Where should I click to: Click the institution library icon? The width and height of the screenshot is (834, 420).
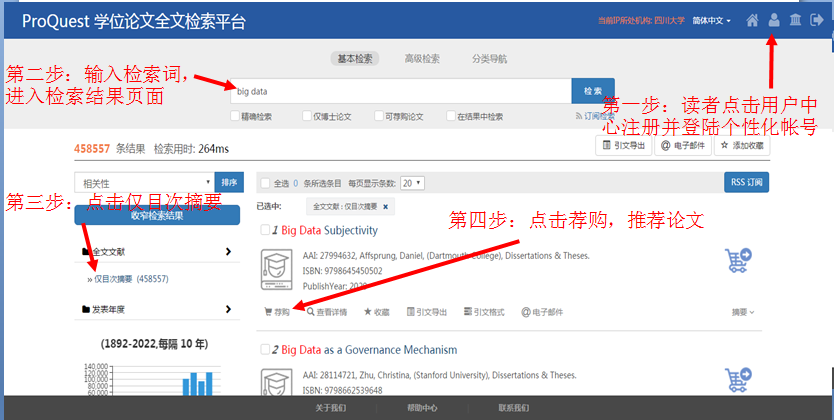coord(795,20)
